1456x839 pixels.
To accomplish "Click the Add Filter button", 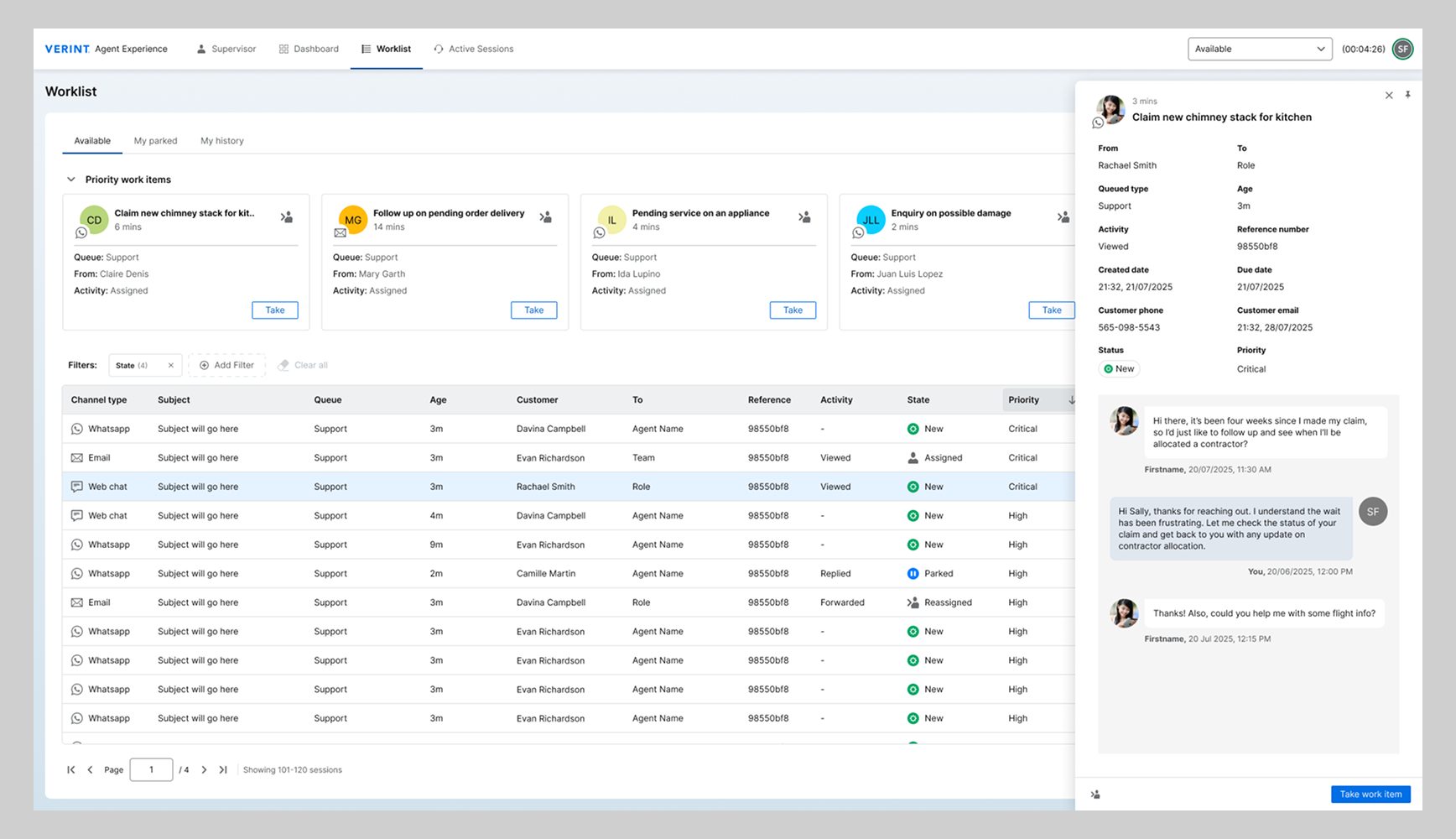I will coord(226,366).
